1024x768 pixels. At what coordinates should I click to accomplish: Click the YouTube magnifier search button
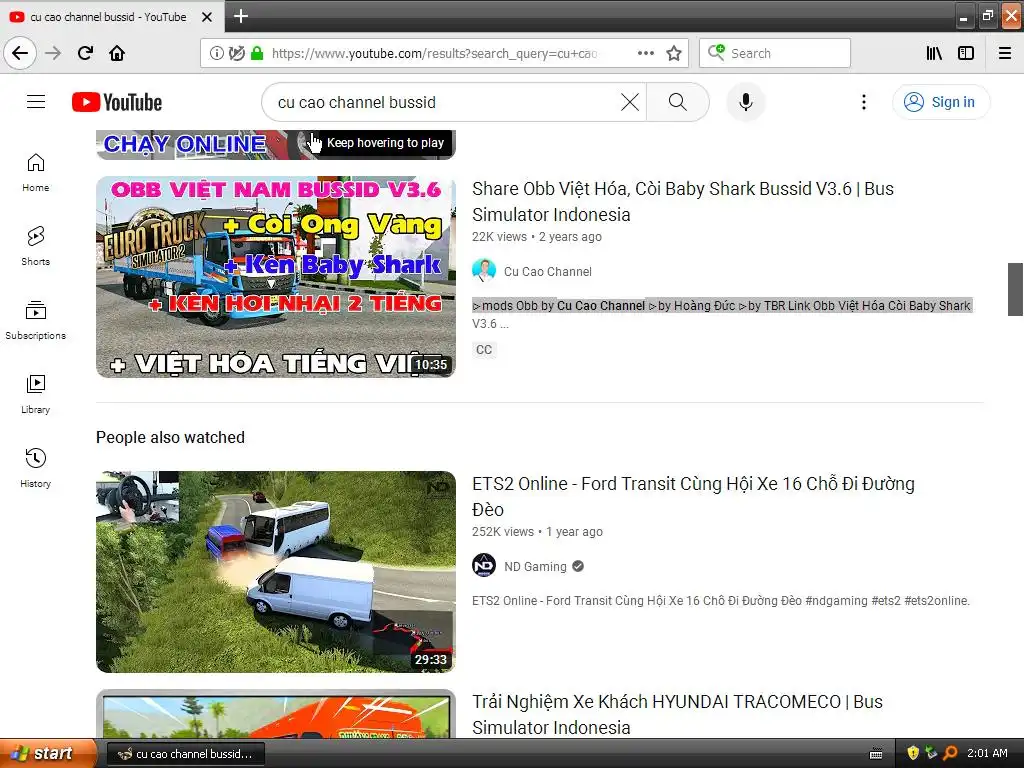pos(678,103)
